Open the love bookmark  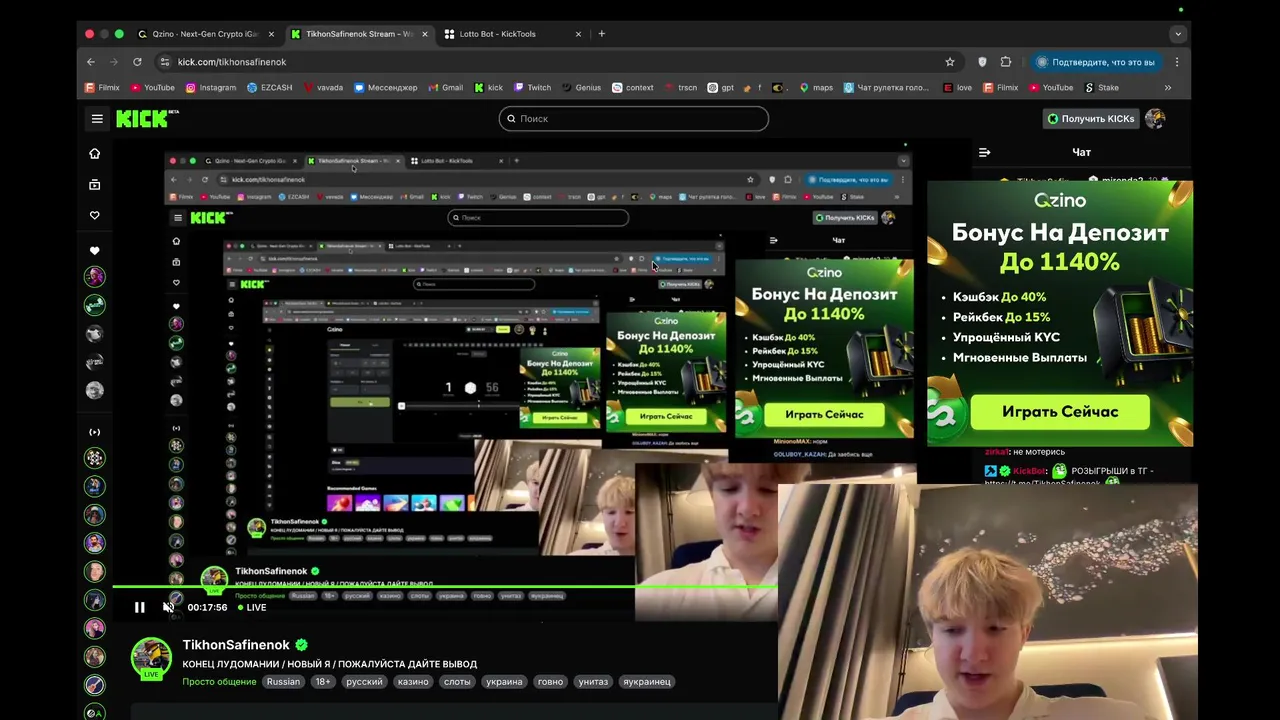point(956,88)
